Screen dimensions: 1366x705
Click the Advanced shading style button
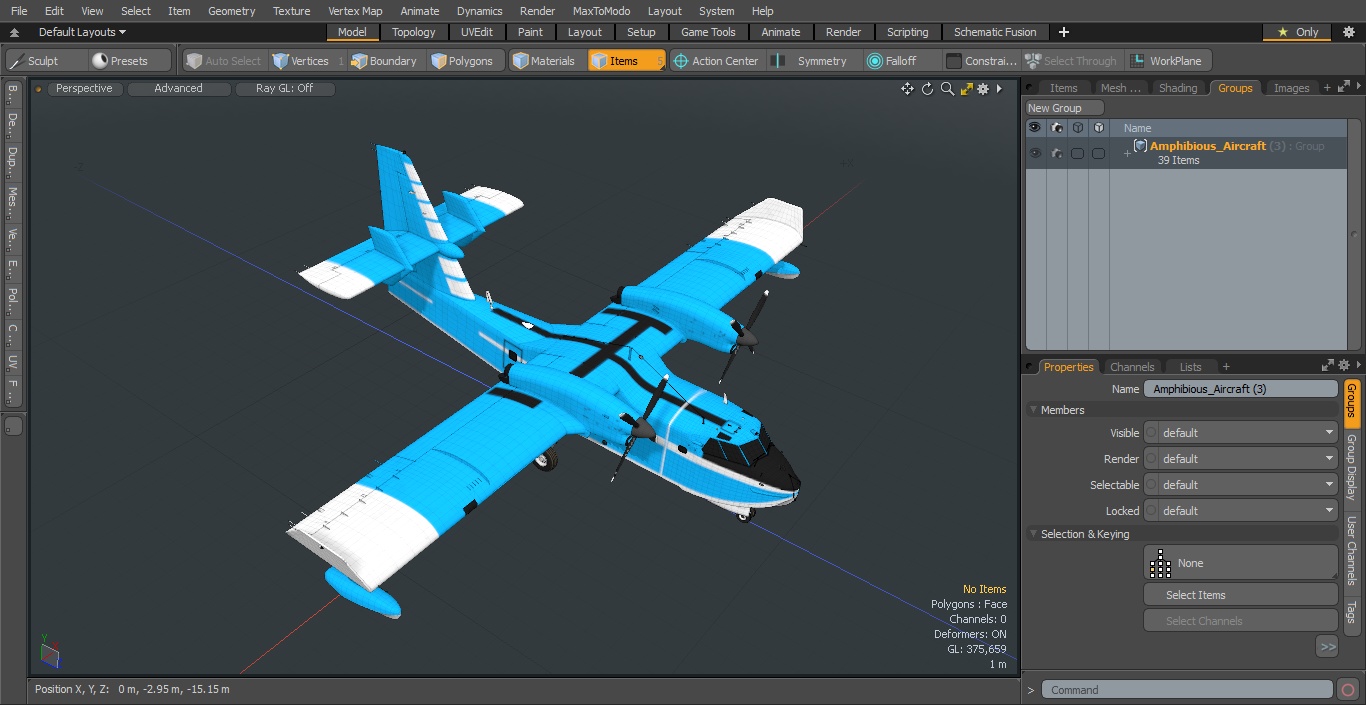pos(178,89)
